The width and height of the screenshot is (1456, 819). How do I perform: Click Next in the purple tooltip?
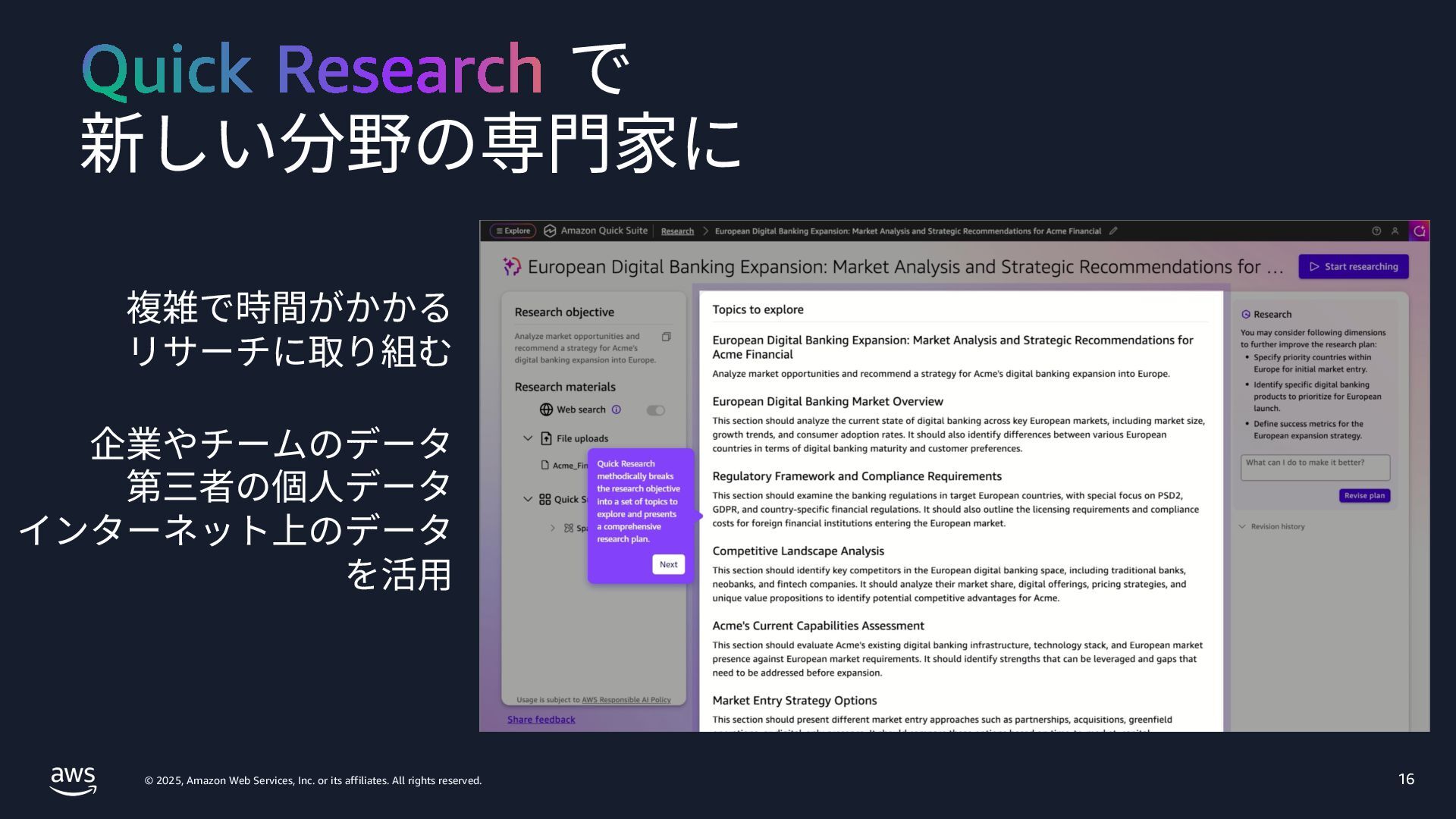tap(668, 564)
